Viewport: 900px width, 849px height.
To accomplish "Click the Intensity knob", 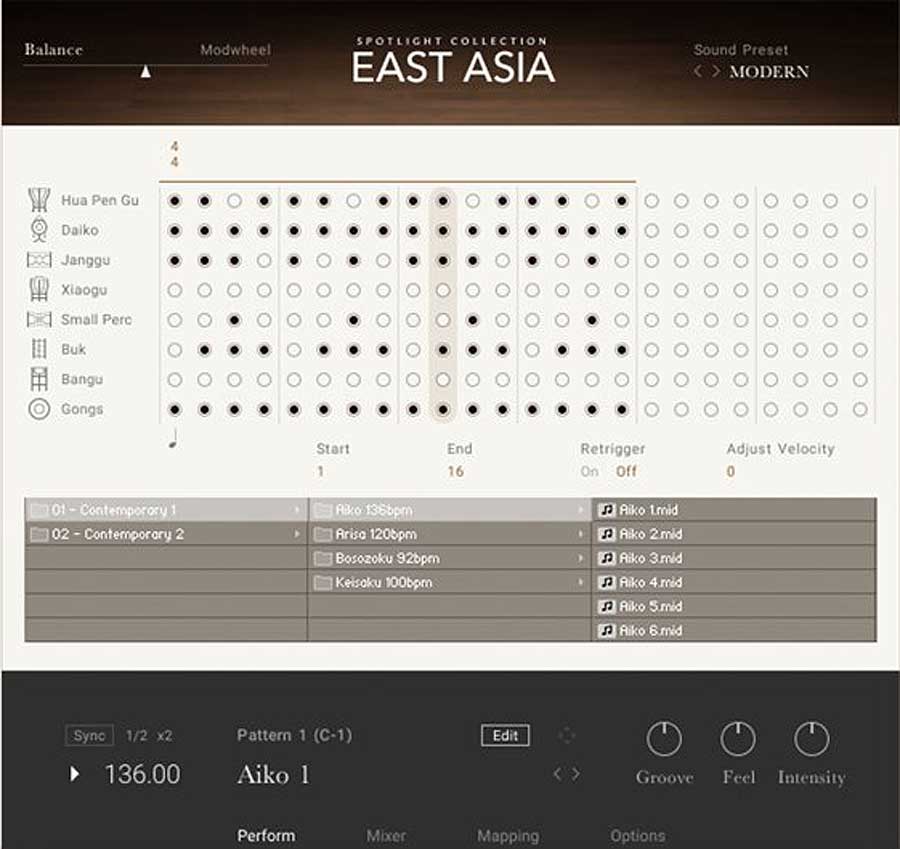I will click(x=812, y=739).
